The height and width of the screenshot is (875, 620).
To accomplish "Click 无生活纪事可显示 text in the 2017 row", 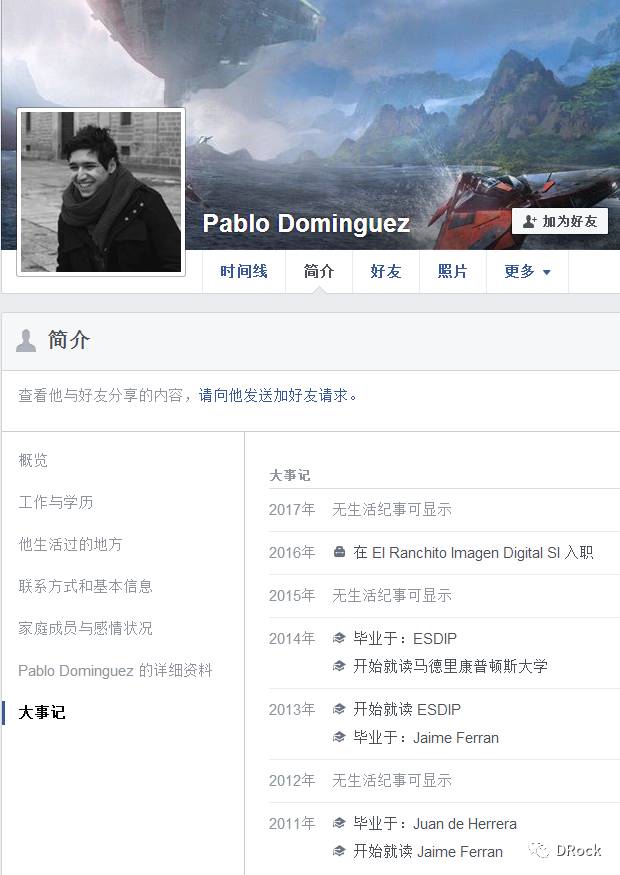I will [x=392, y=509].
